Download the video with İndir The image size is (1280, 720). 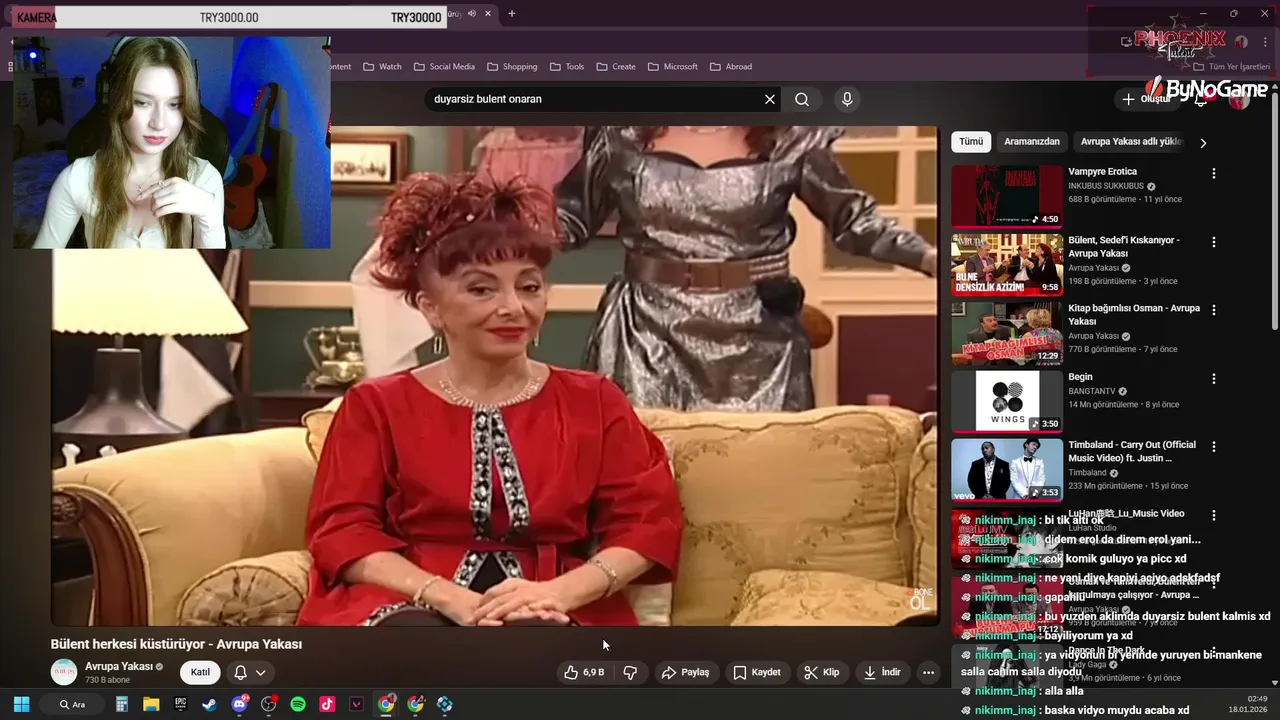coord(881,672)
